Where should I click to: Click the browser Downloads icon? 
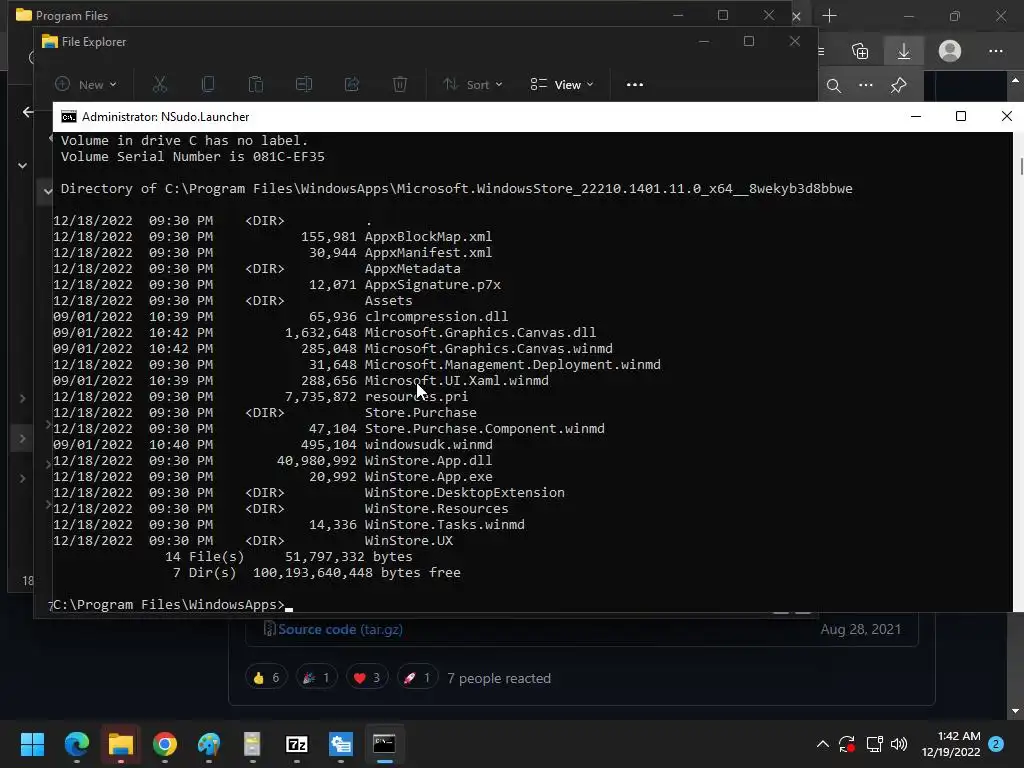[x=904, y=51]
